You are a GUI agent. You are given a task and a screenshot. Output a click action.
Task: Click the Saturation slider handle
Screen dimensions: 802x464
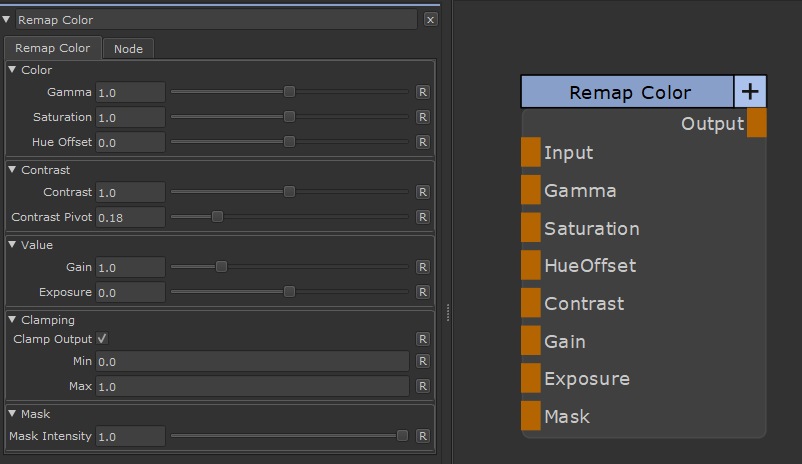289,117
